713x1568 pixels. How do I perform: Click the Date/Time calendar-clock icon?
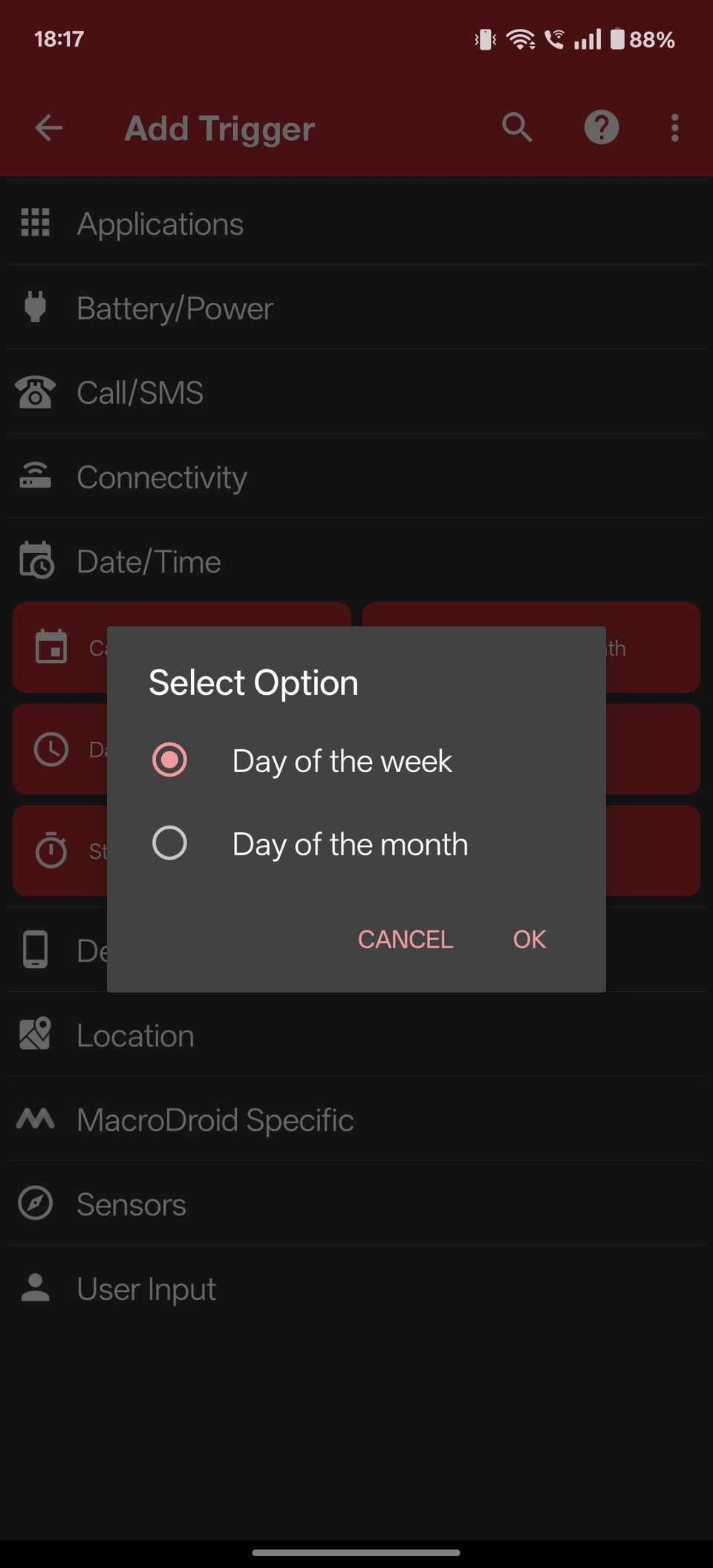tap(34, 561)
